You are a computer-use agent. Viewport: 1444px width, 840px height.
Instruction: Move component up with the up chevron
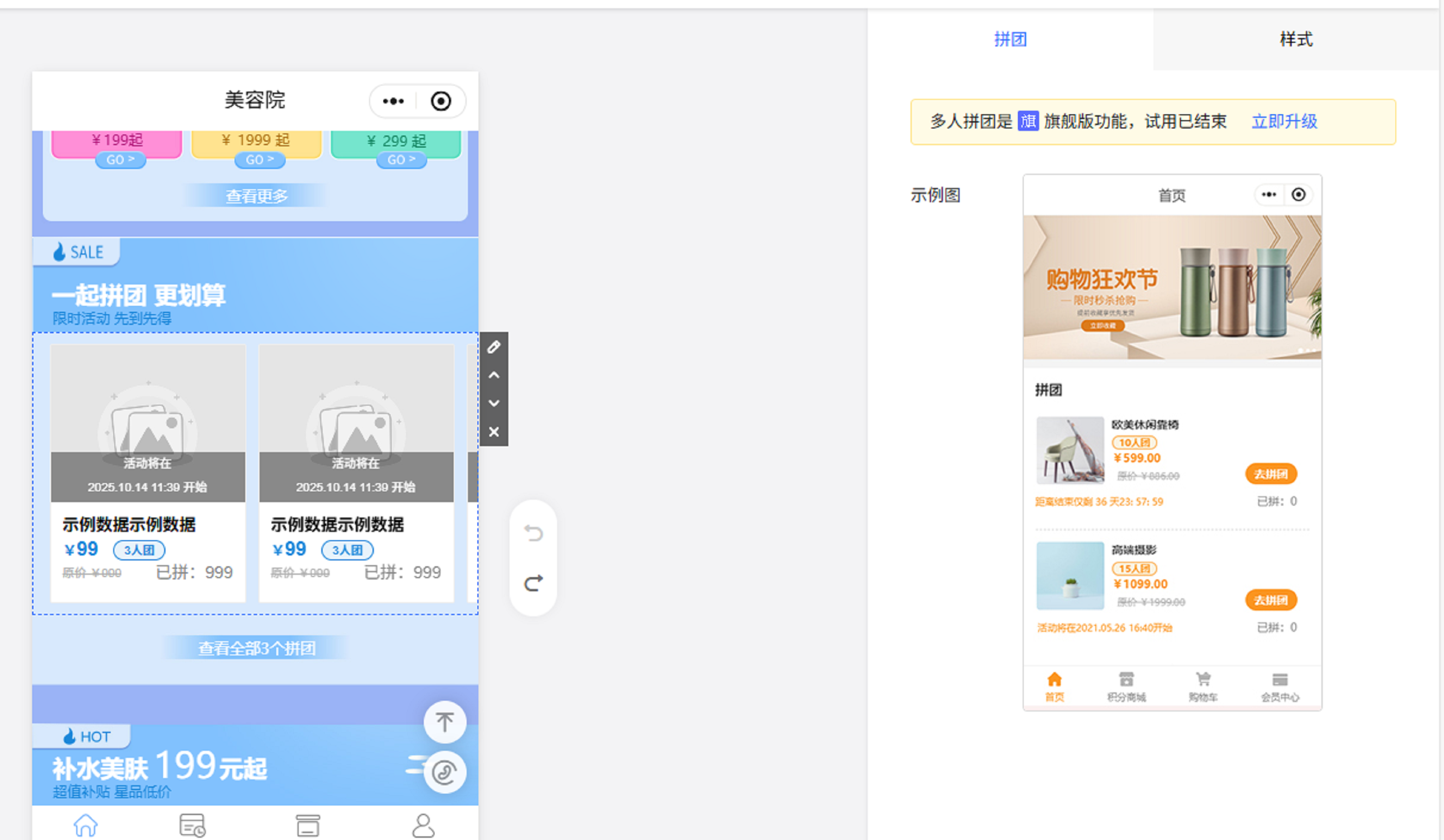pyautogui.click(x=493, y=375)
